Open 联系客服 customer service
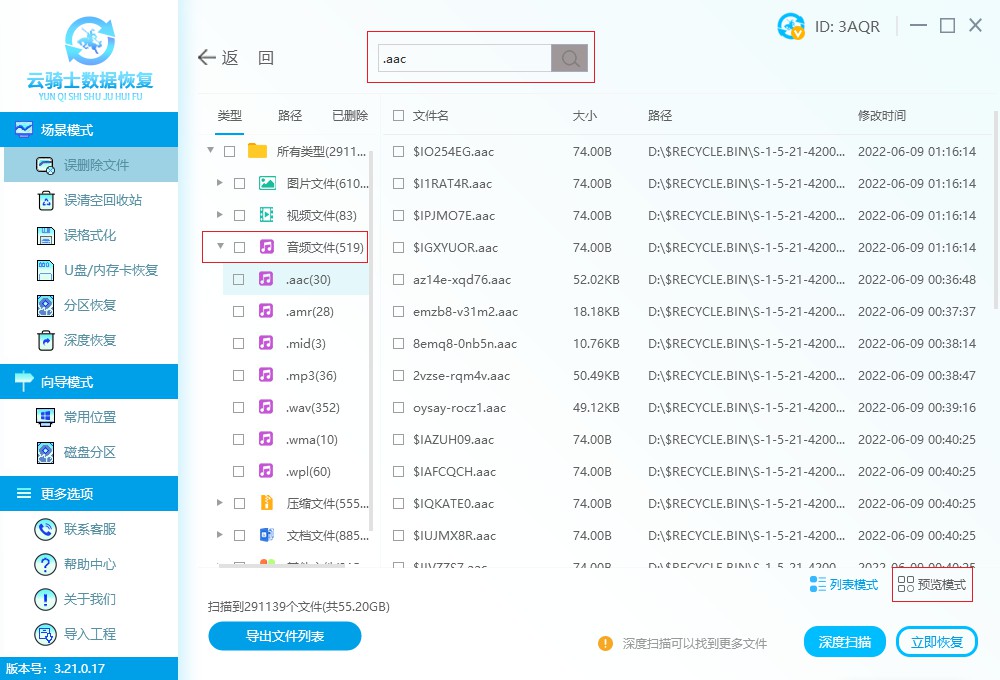Image resolution: width=1000 pixels, height=680 pixels. [x=90, y=529]
